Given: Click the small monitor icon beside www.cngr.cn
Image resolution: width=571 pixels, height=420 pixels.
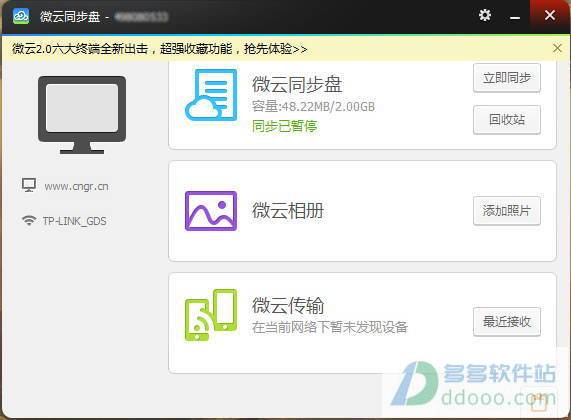Looking at the screenshot, I should point(29,185).
